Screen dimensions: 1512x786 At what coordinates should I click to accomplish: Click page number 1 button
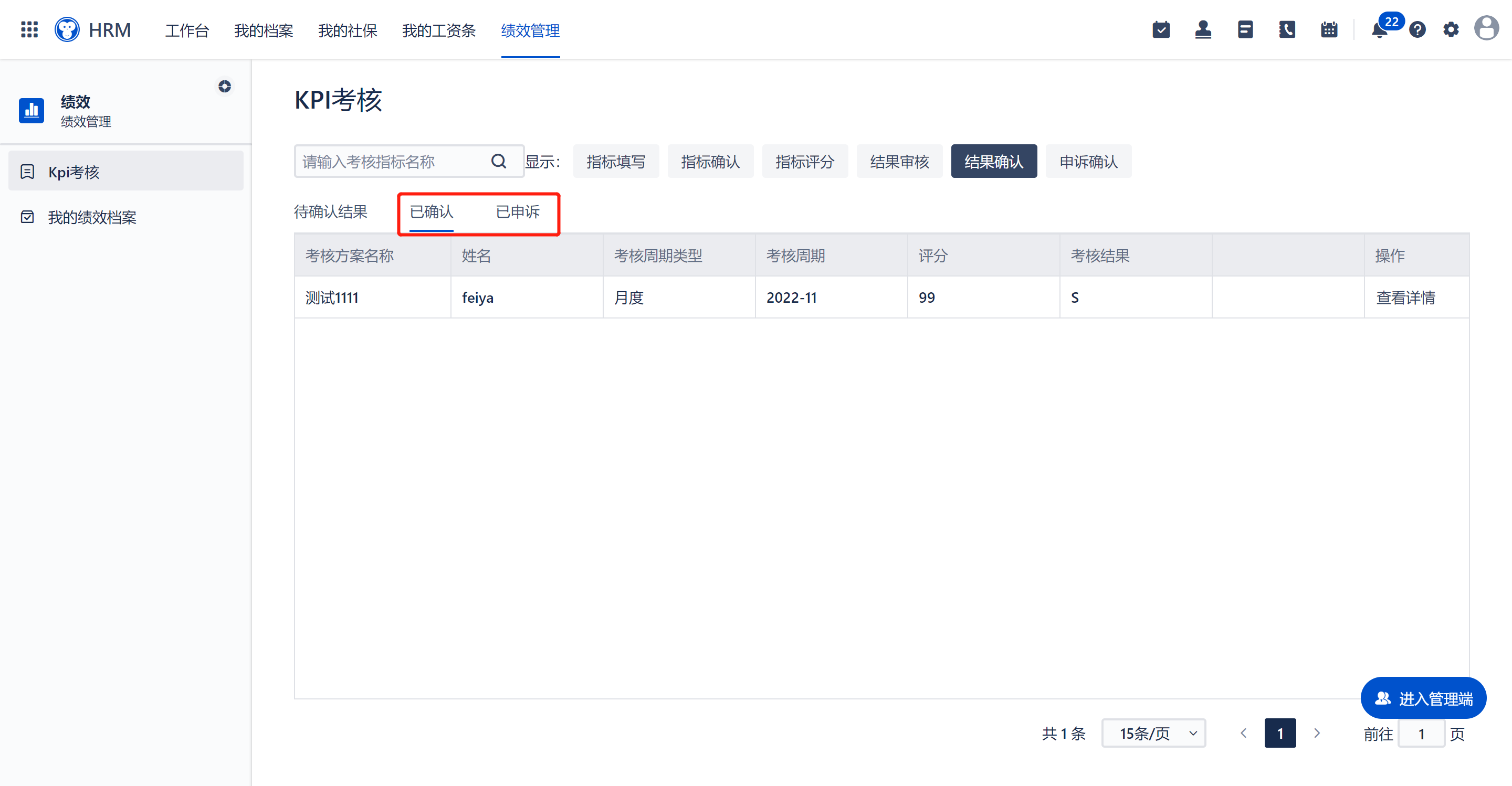1280,733
